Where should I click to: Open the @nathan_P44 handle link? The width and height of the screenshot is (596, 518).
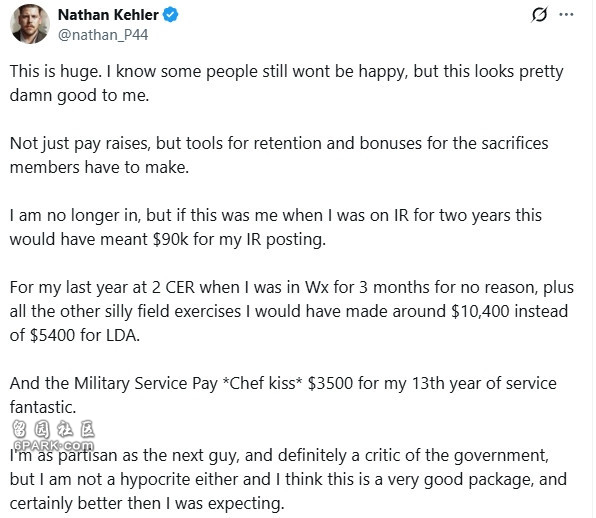click(x=103, y=35)
